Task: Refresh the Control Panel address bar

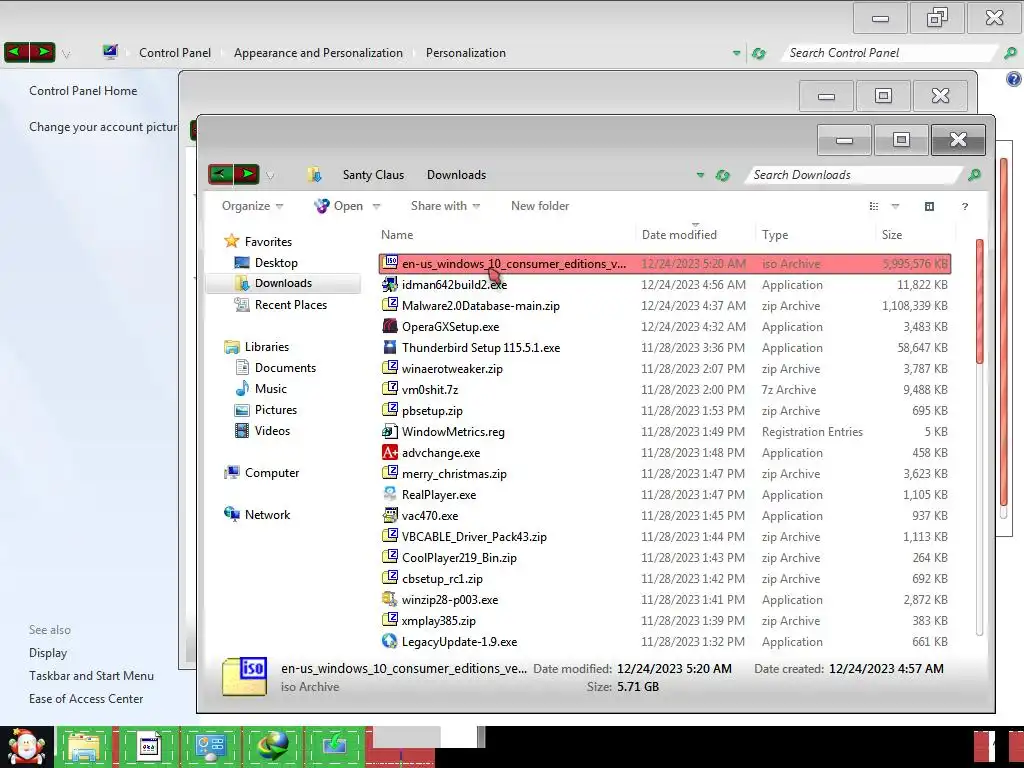Action: tap(758, 54)
